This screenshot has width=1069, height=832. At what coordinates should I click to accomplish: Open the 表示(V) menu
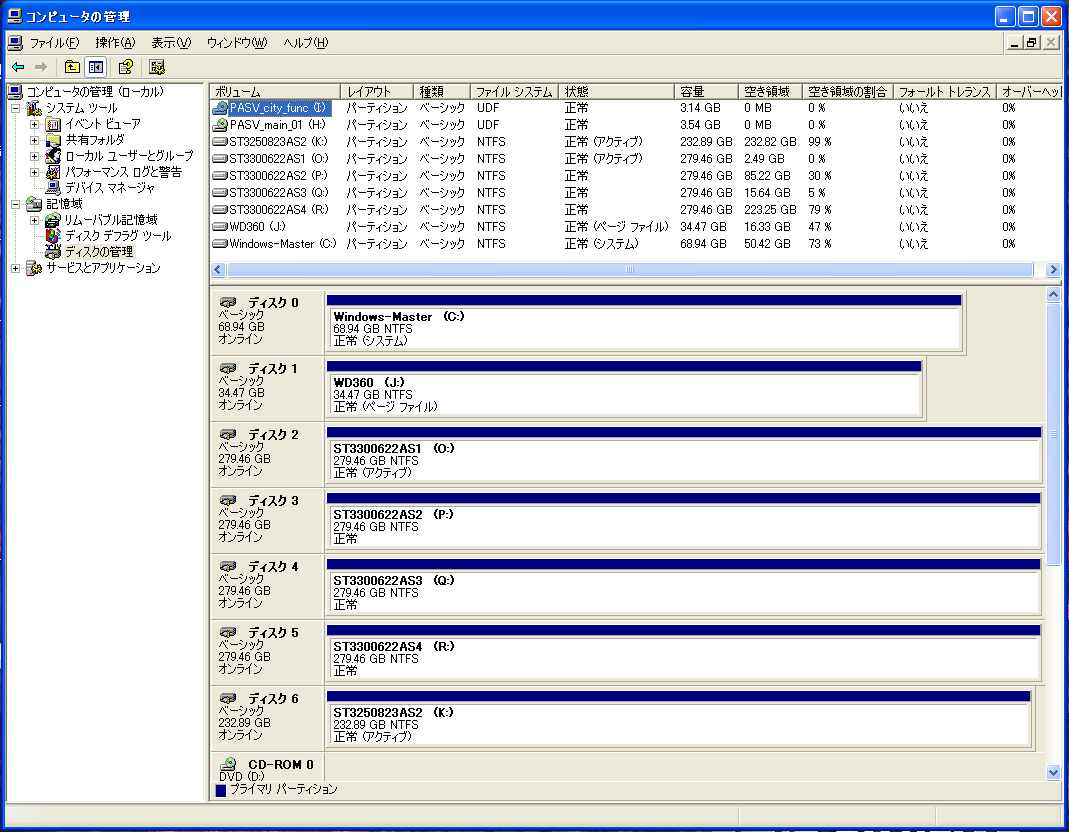pyautogui.click(x=170, y=43)
